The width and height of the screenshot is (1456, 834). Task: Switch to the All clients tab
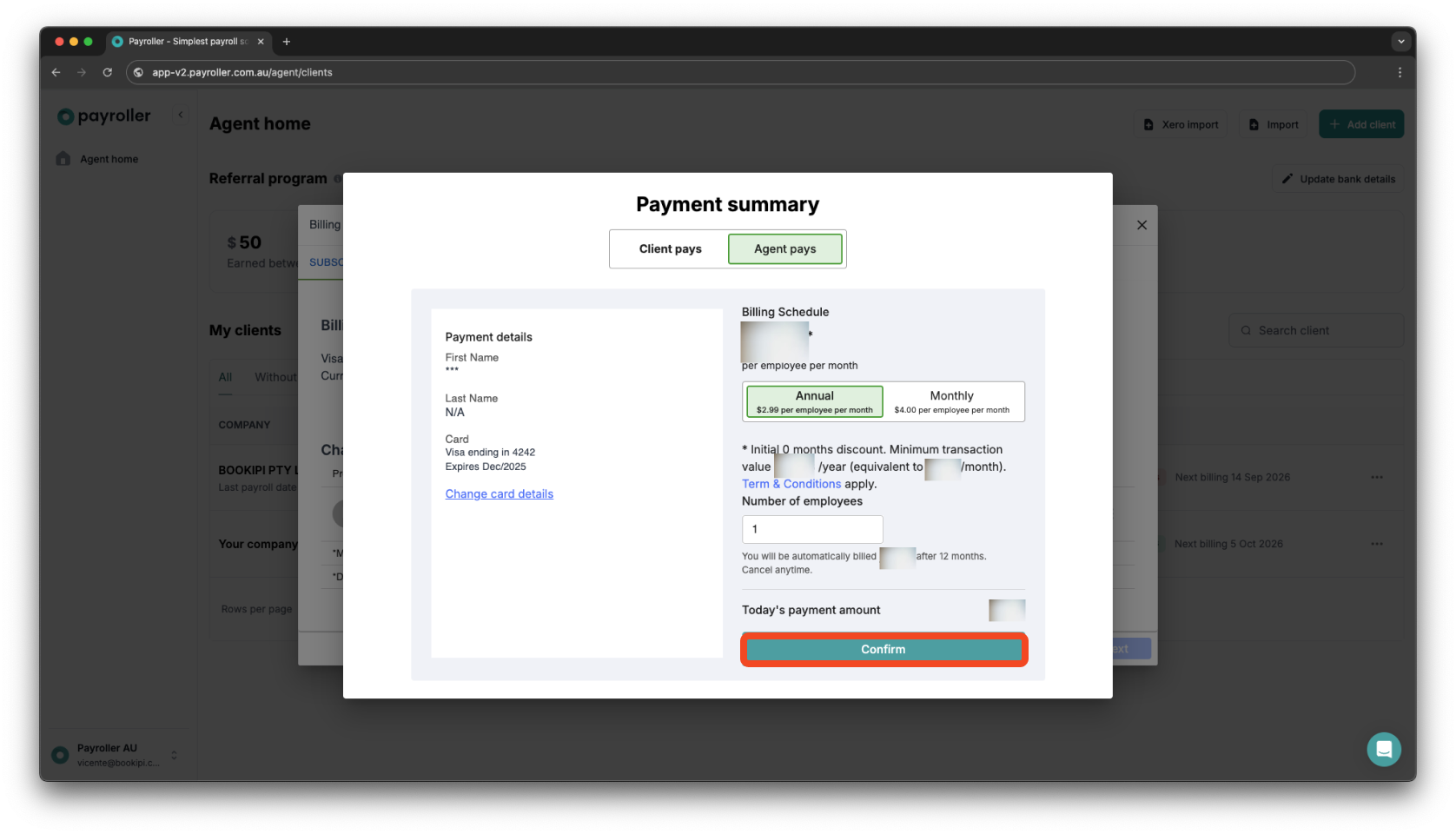(225, 377)
